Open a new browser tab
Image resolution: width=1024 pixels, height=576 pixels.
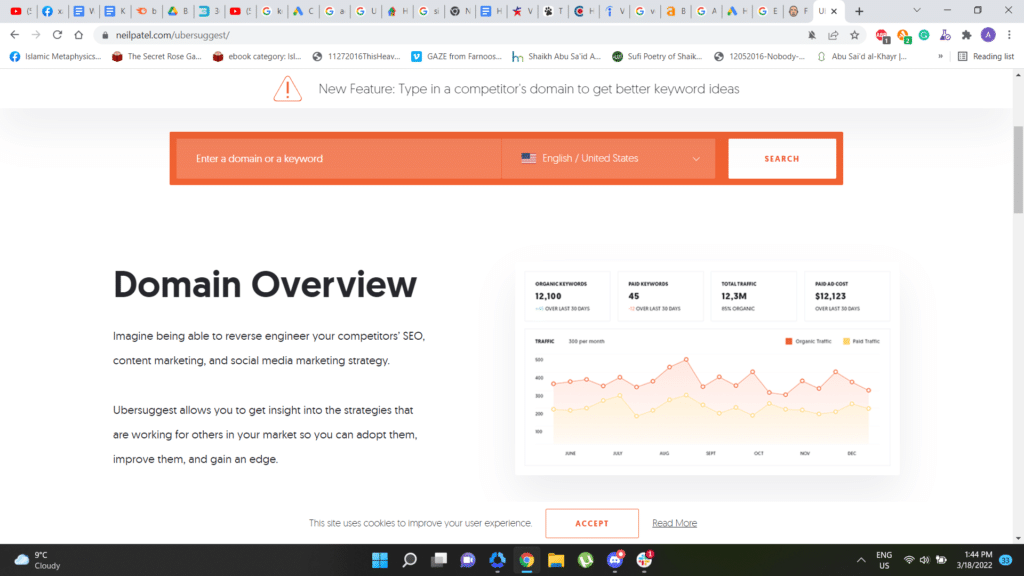[x=859, y=11]
